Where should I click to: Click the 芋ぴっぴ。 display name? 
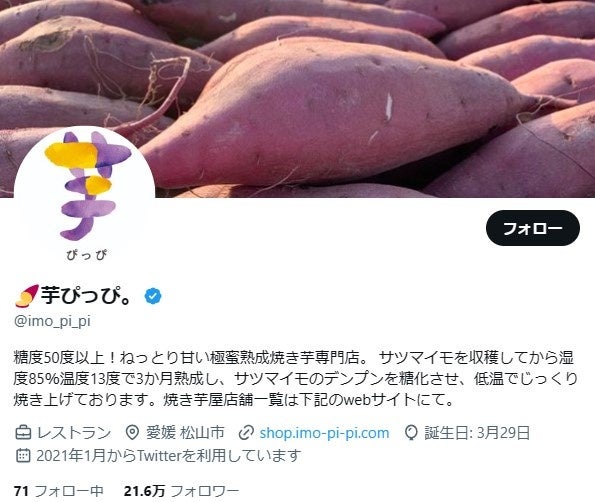click(x=87, y=296)
